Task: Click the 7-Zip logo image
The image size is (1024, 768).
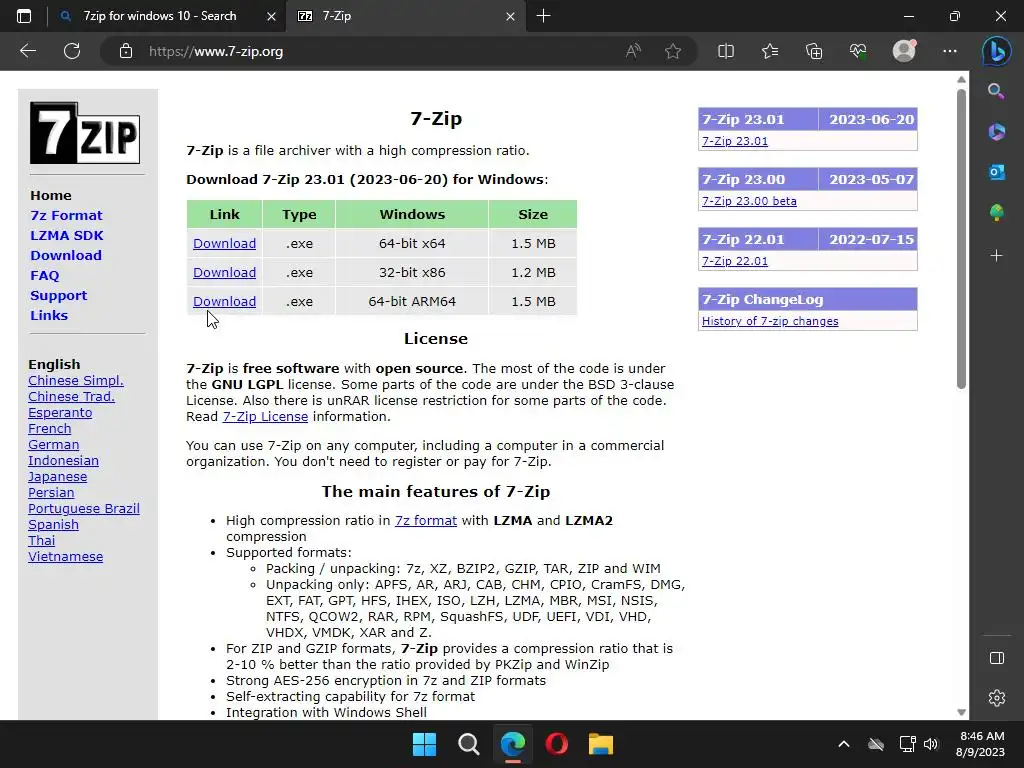Action: 85,133
